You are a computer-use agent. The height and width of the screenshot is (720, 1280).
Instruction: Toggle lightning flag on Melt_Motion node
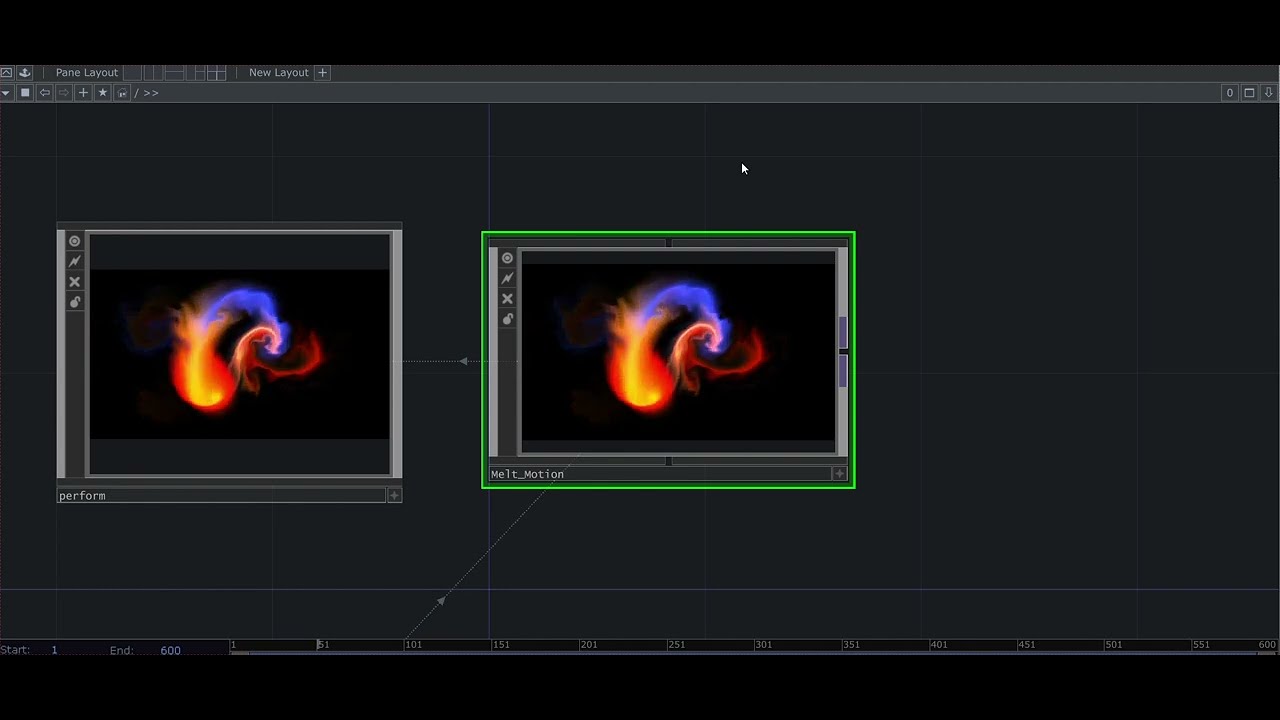[x=507, y=278]
